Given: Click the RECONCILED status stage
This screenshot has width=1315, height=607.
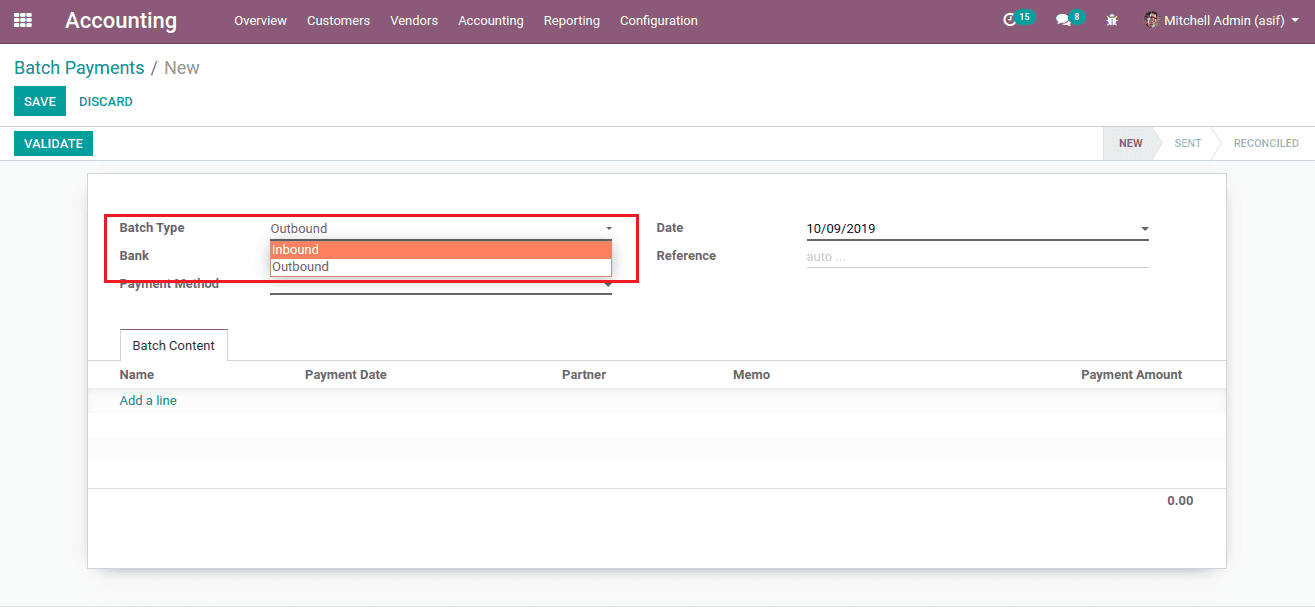Looking at the screenshot, I should pos(1266,144).
